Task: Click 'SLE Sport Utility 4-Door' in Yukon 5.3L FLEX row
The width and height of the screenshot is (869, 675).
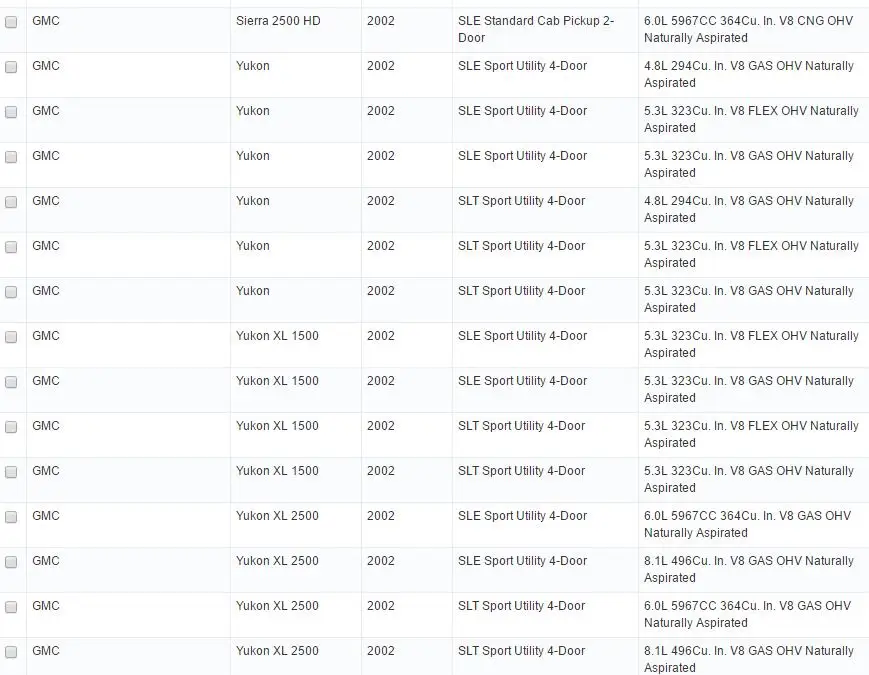Action: [523, 111]
